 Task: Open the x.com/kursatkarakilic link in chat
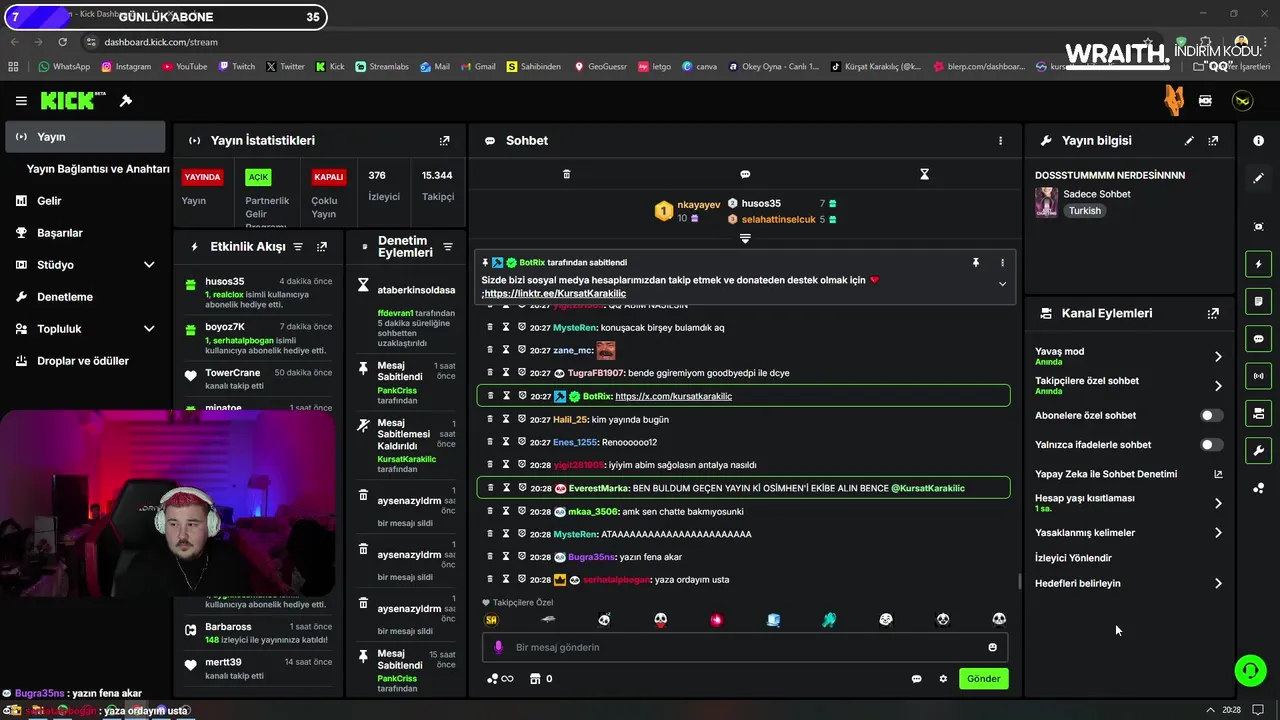(x=673, y=396)
